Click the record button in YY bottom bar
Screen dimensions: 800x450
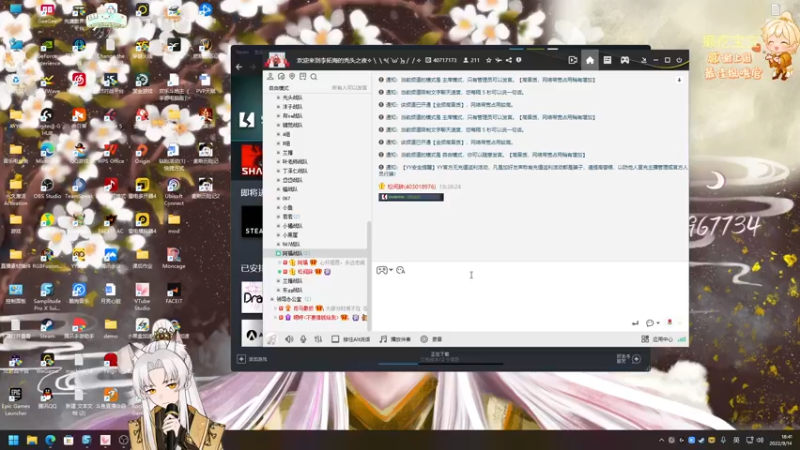[431, 339]
